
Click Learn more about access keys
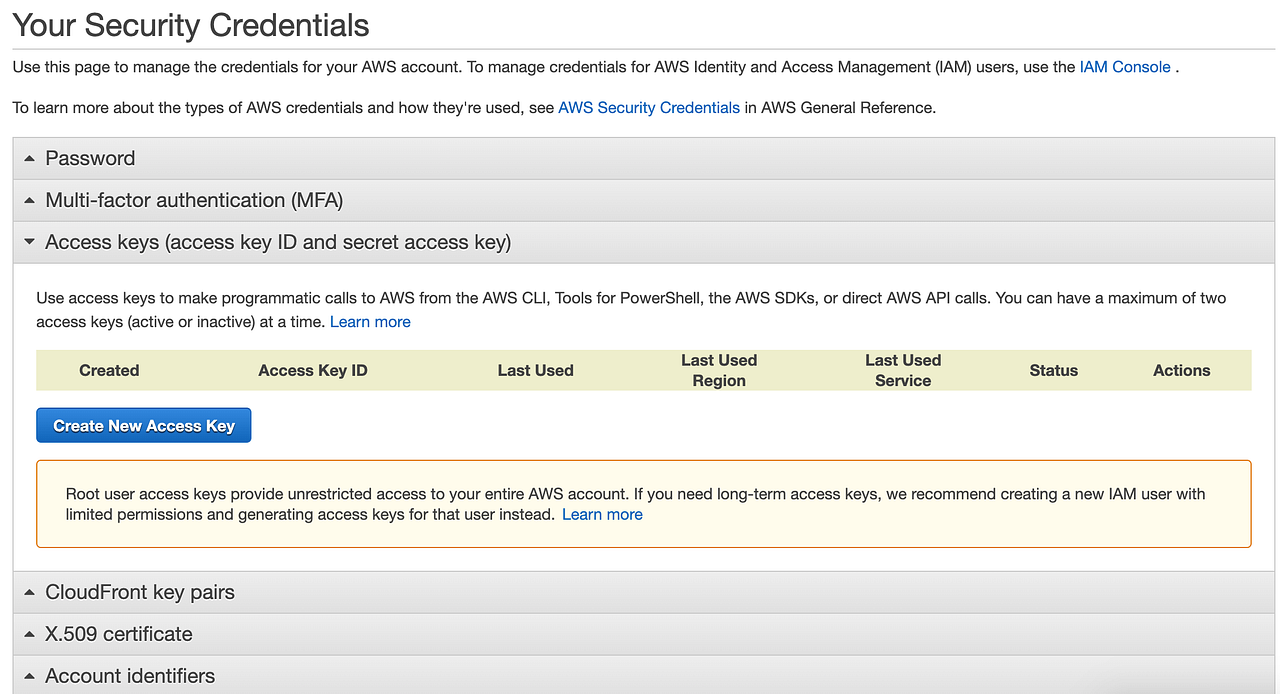pos(370,322)
